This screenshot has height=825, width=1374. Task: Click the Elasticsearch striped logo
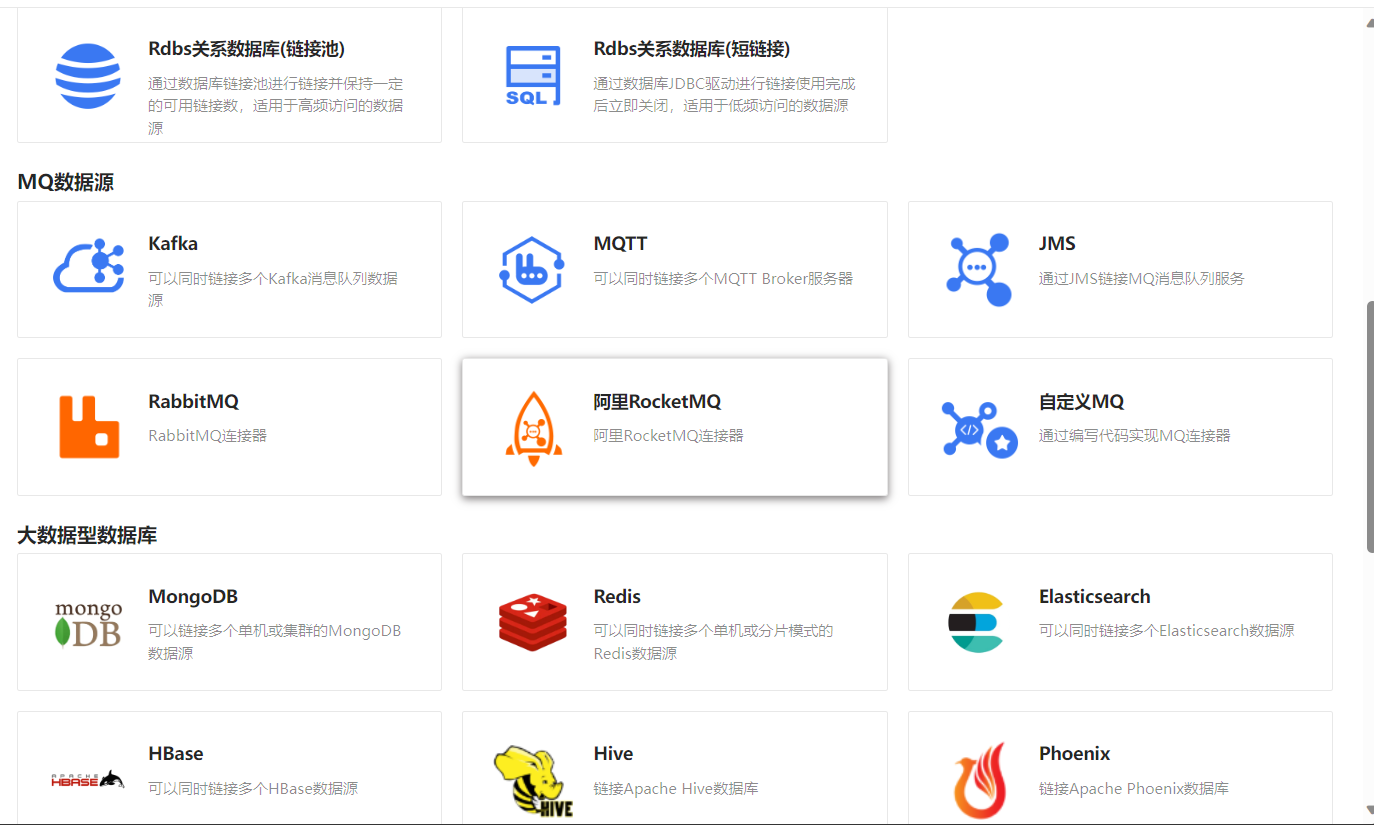tap(975, 622)
